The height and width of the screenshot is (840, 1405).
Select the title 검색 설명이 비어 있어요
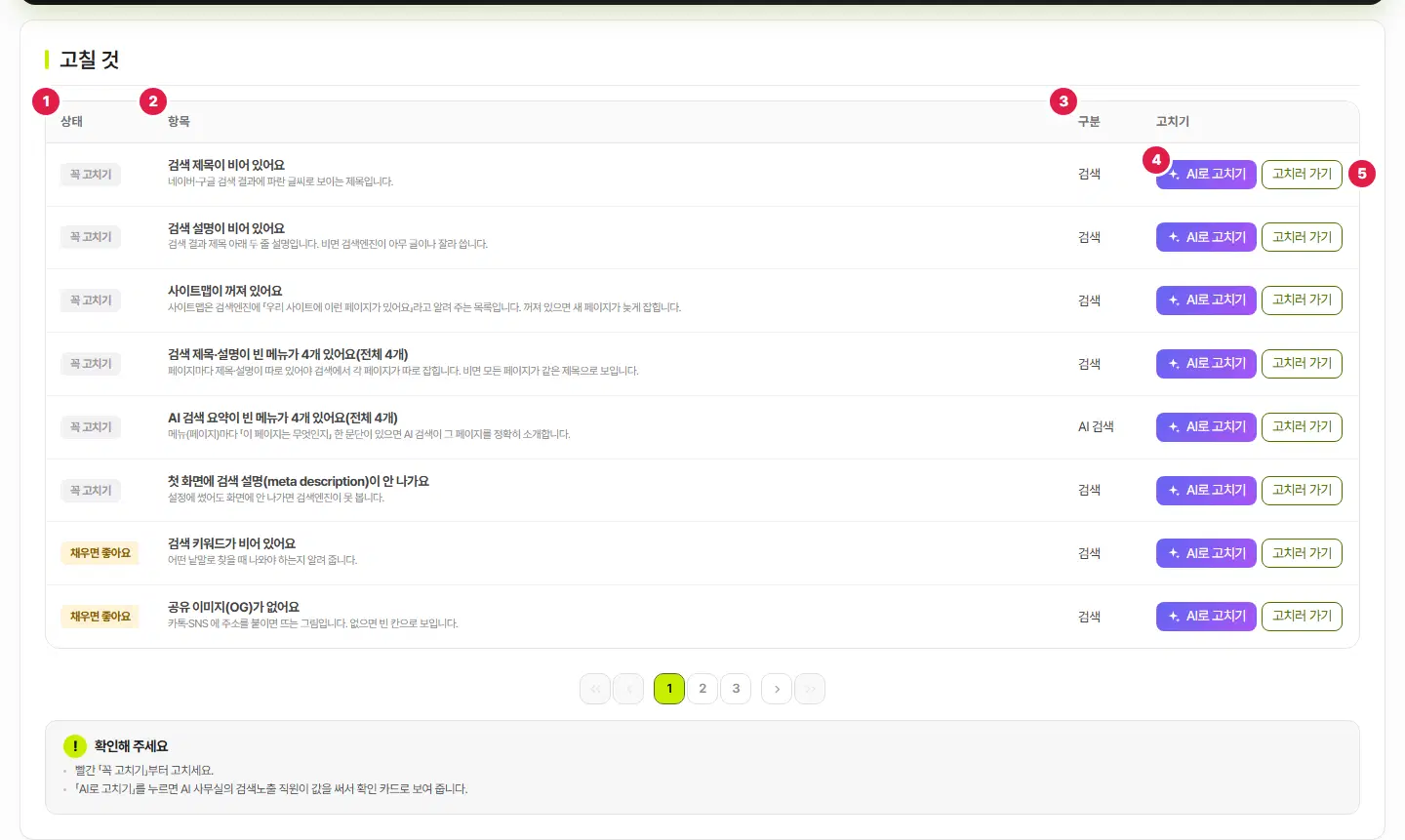[226, 228]
